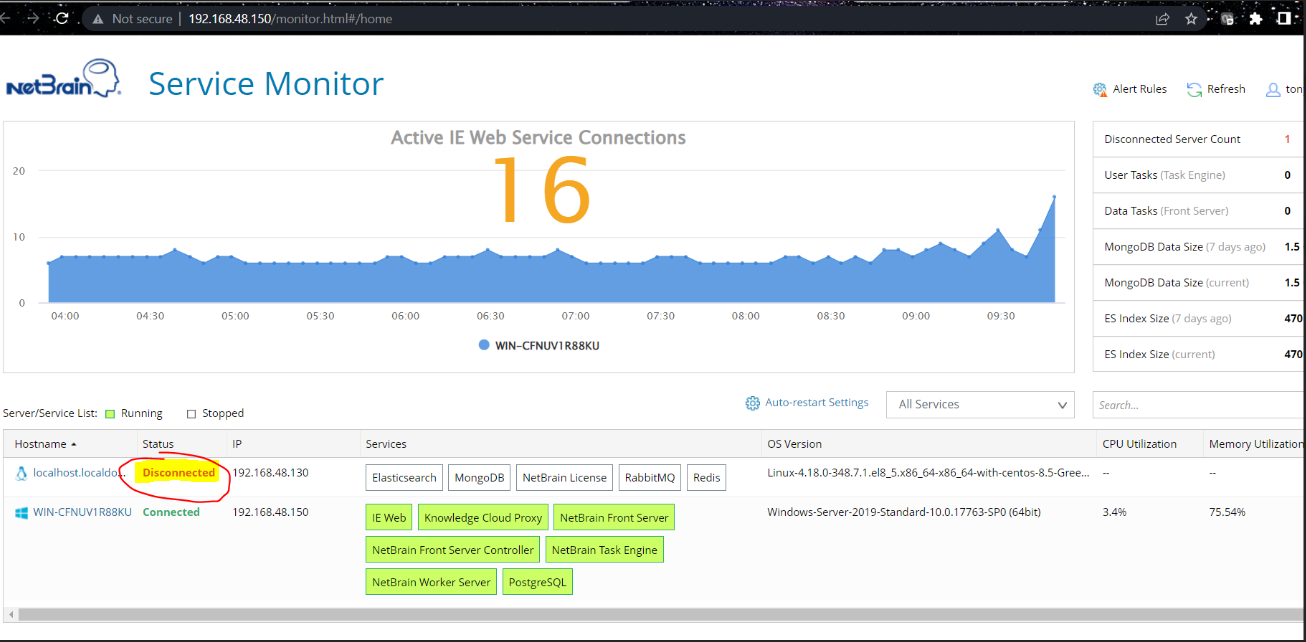Viewport: 1306px width, 642px height.
Task: Click the NetBrain Worker Server button
Action: point(431,581)
